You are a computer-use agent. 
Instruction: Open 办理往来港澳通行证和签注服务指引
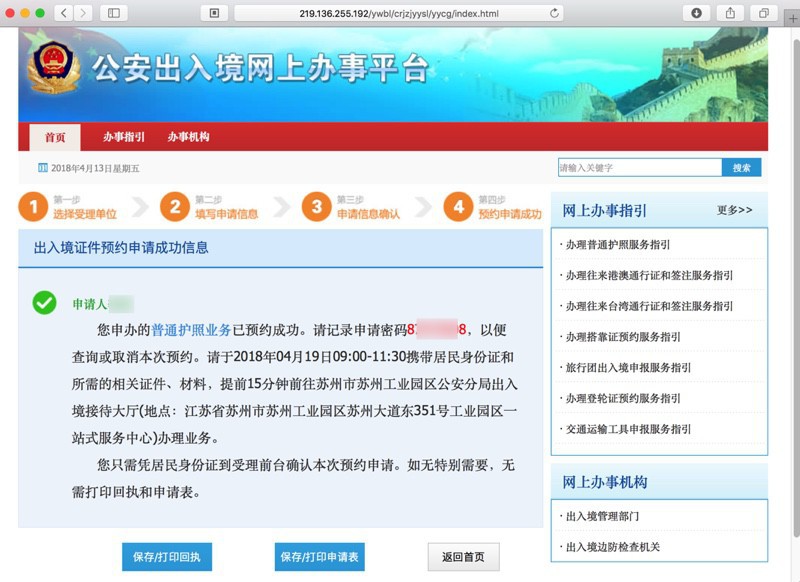(648, 275)
